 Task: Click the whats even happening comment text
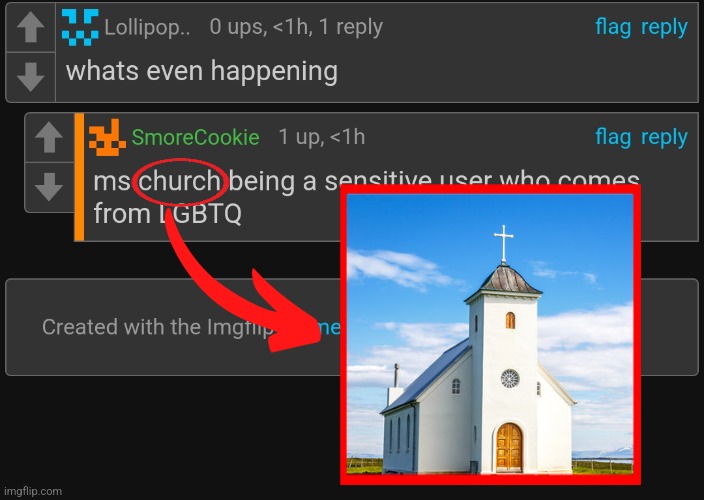[202, 72]
